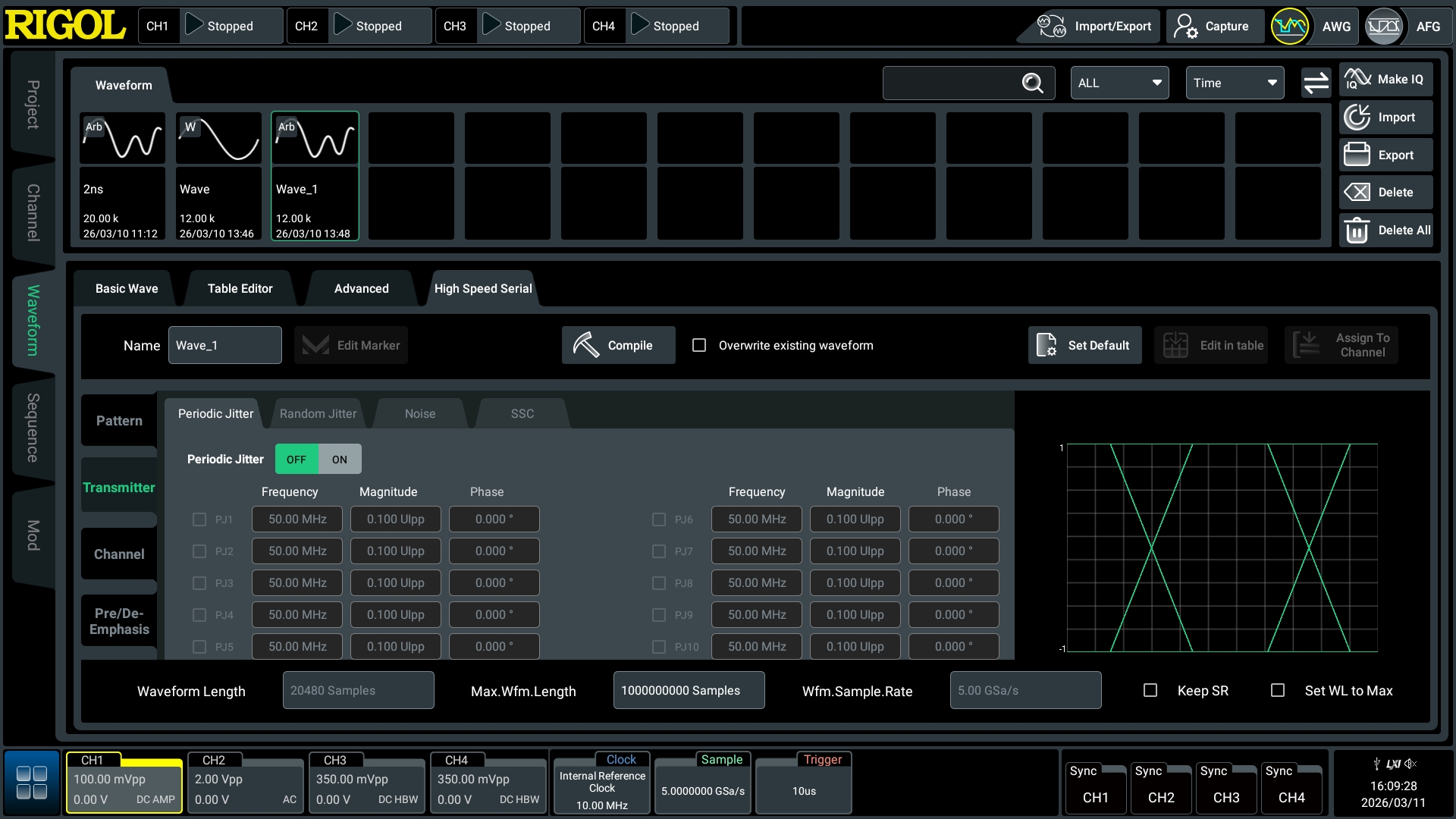This screenshot has width=1456, height=819.
Task: Open the Time sort dropdown
Action: tap(1235, 83)
